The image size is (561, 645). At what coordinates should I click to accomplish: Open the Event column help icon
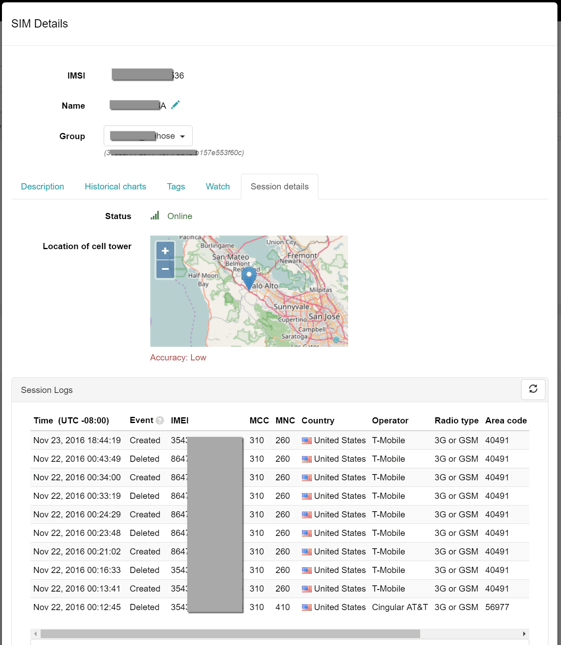160,420
